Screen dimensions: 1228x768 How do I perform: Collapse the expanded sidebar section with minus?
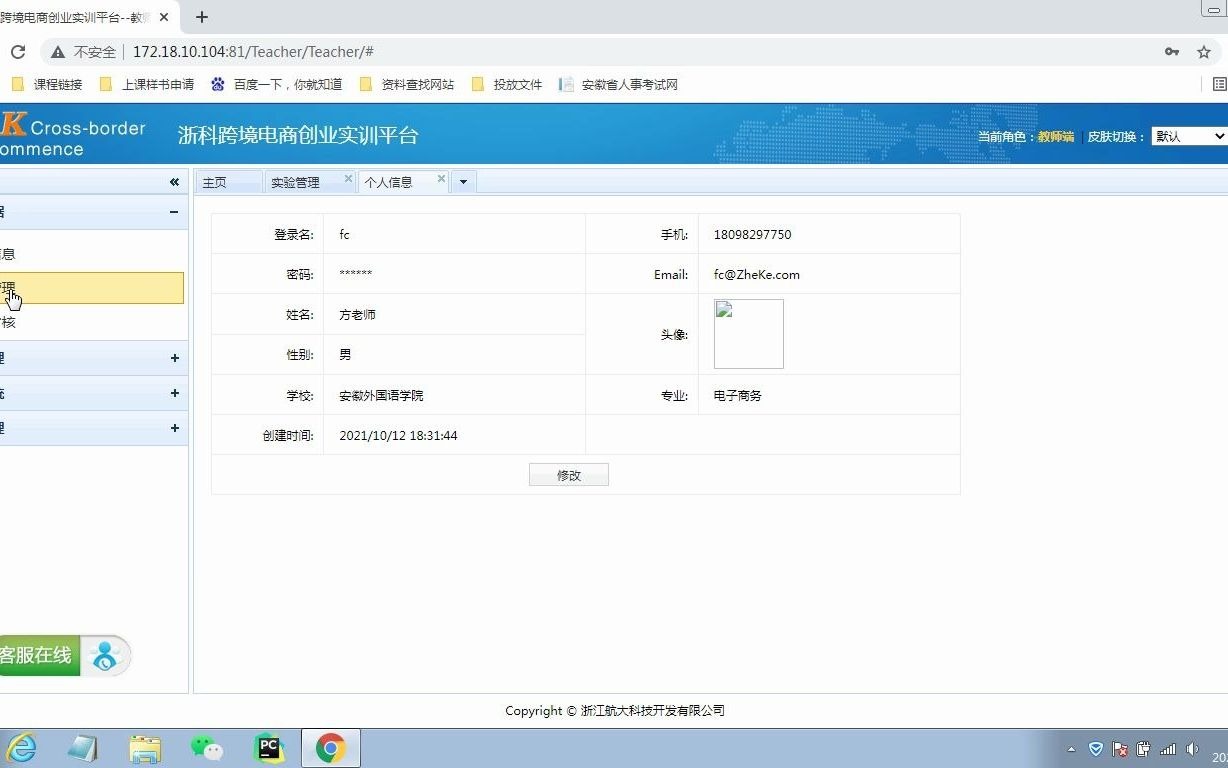[173, 212]
